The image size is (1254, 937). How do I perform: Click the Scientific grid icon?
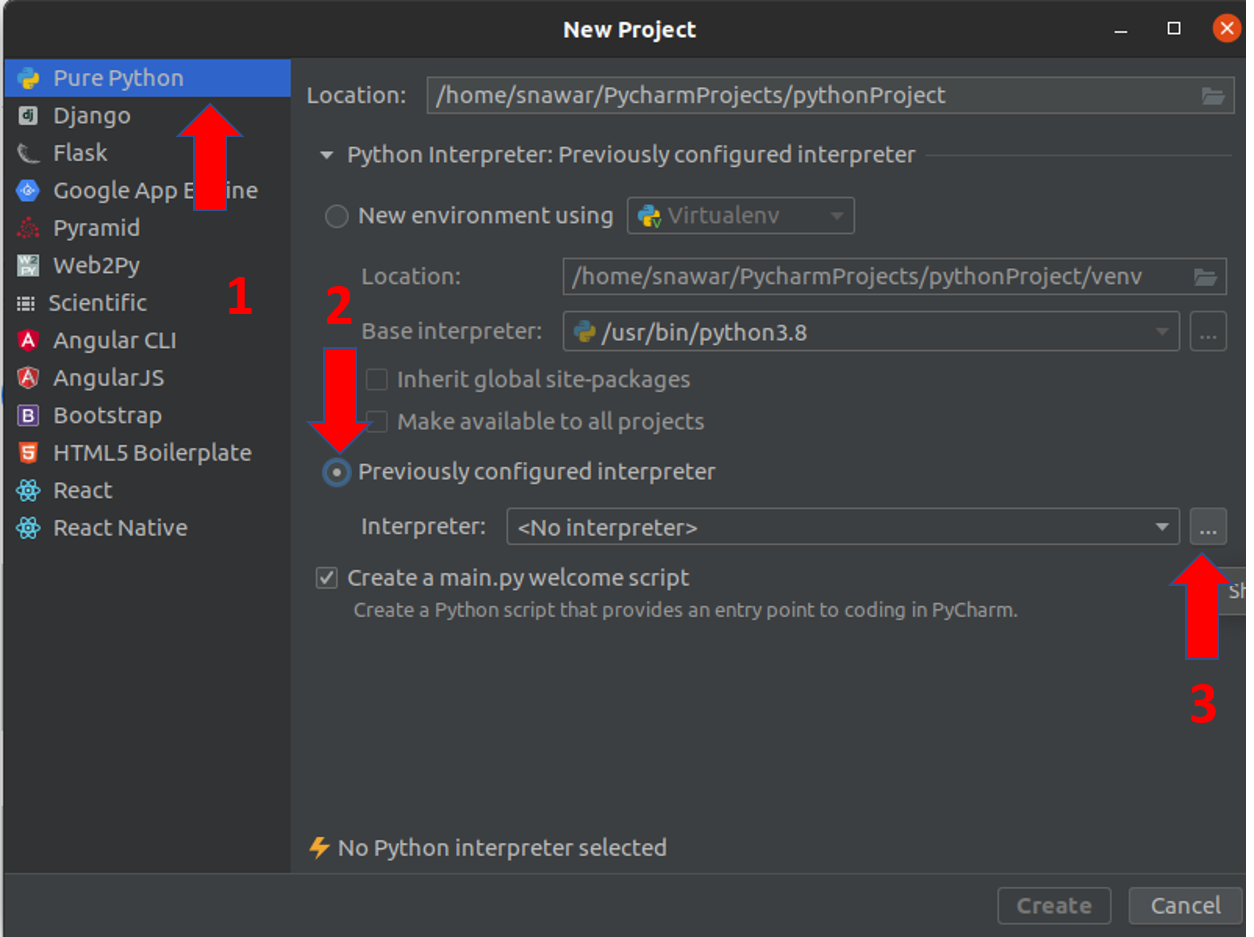click(x=25, y=303)
